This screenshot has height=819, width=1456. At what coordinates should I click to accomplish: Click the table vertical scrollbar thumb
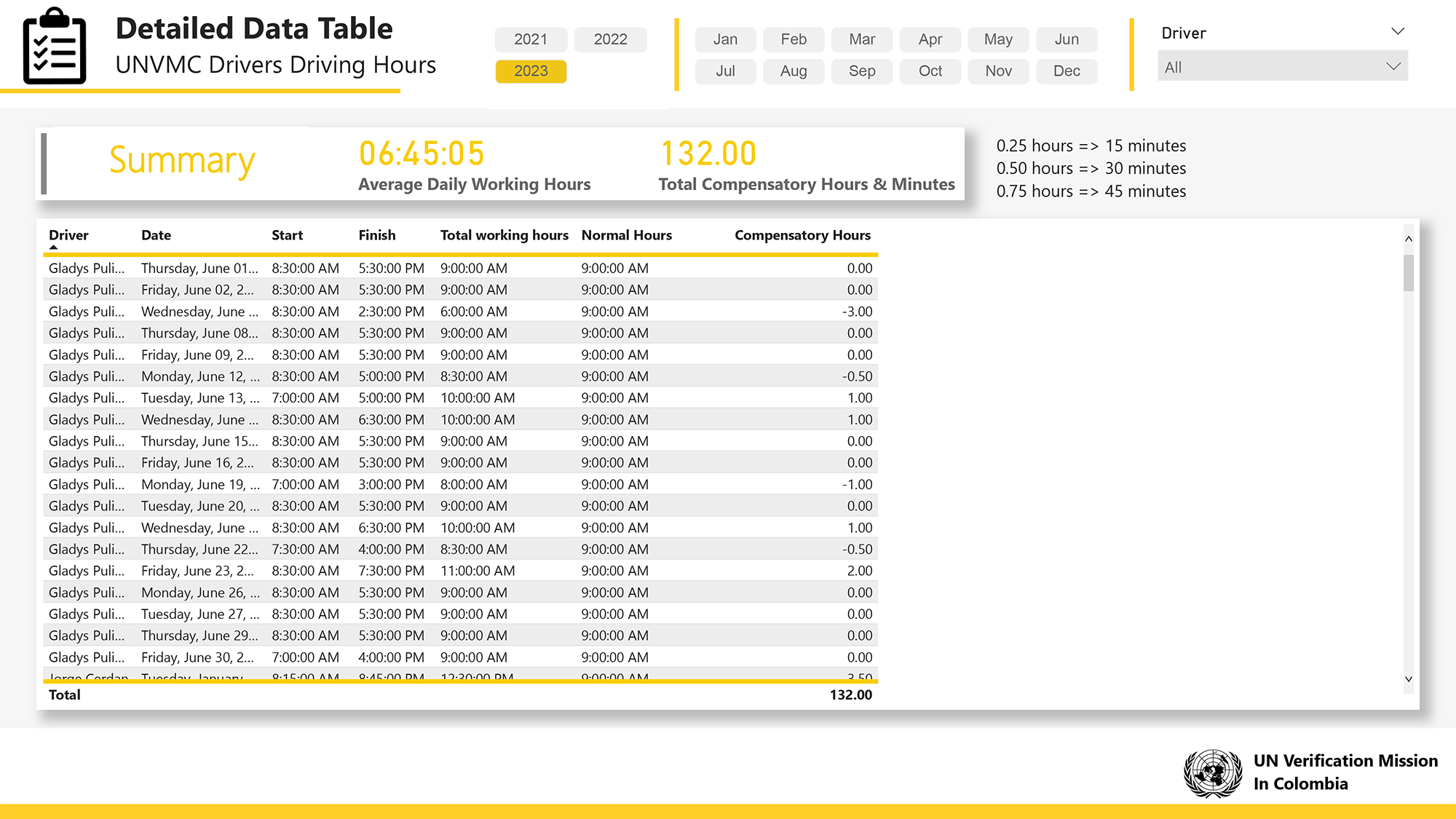1409,272
